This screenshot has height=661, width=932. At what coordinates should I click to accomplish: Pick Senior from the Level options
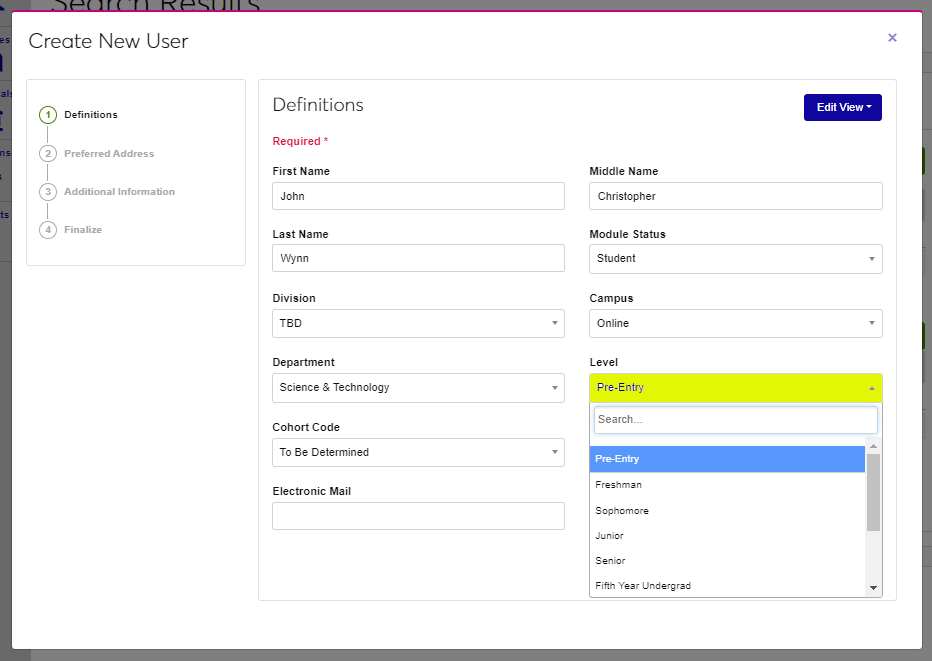point(727,561)
